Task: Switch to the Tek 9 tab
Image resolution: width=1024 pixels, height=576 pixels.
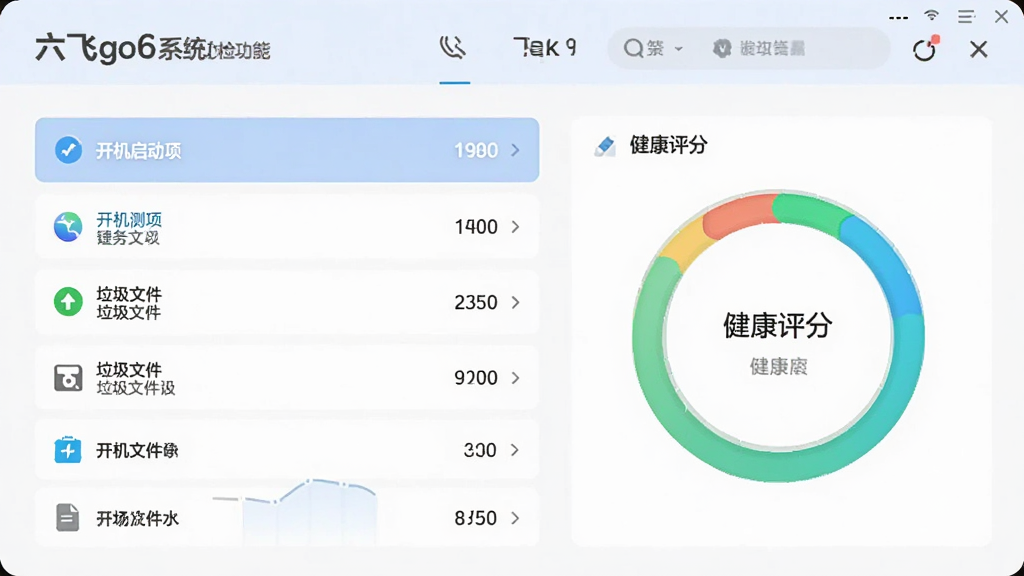Action: [x=545, y=47]
